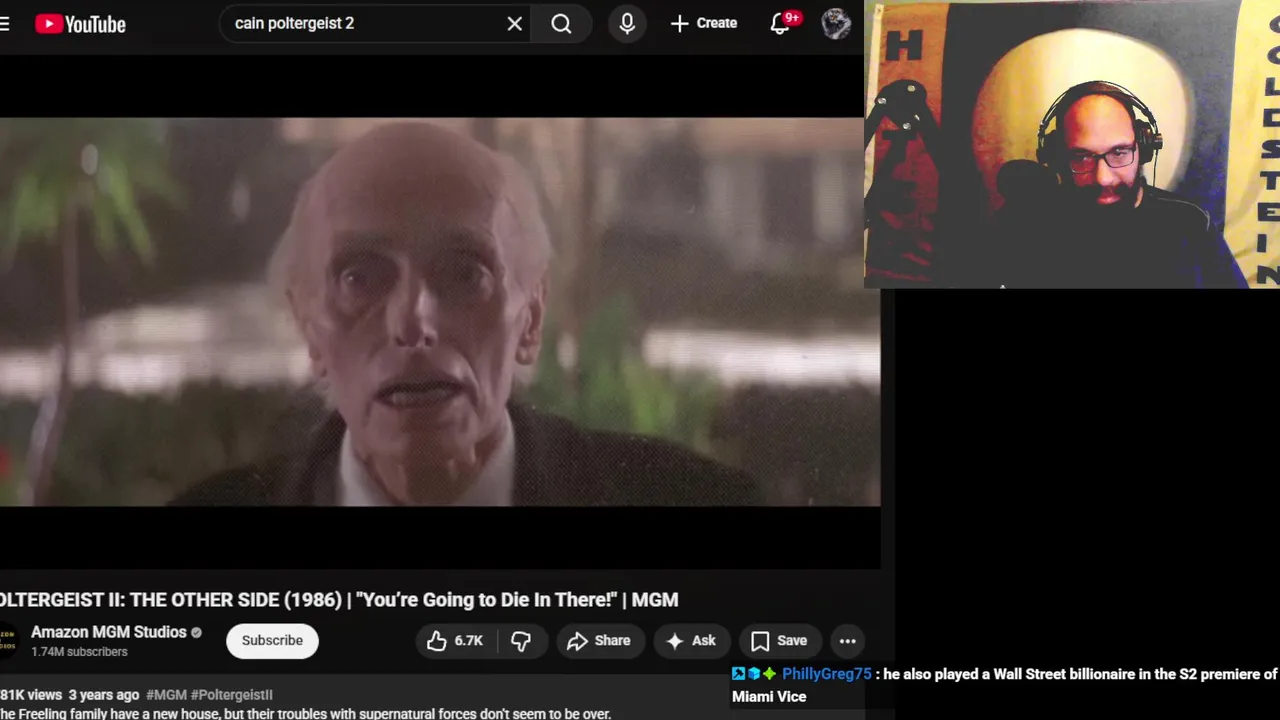Open the account avatar menu
Screen dimensions: 1280x720
pyautogui.click(x=836, y=23)
